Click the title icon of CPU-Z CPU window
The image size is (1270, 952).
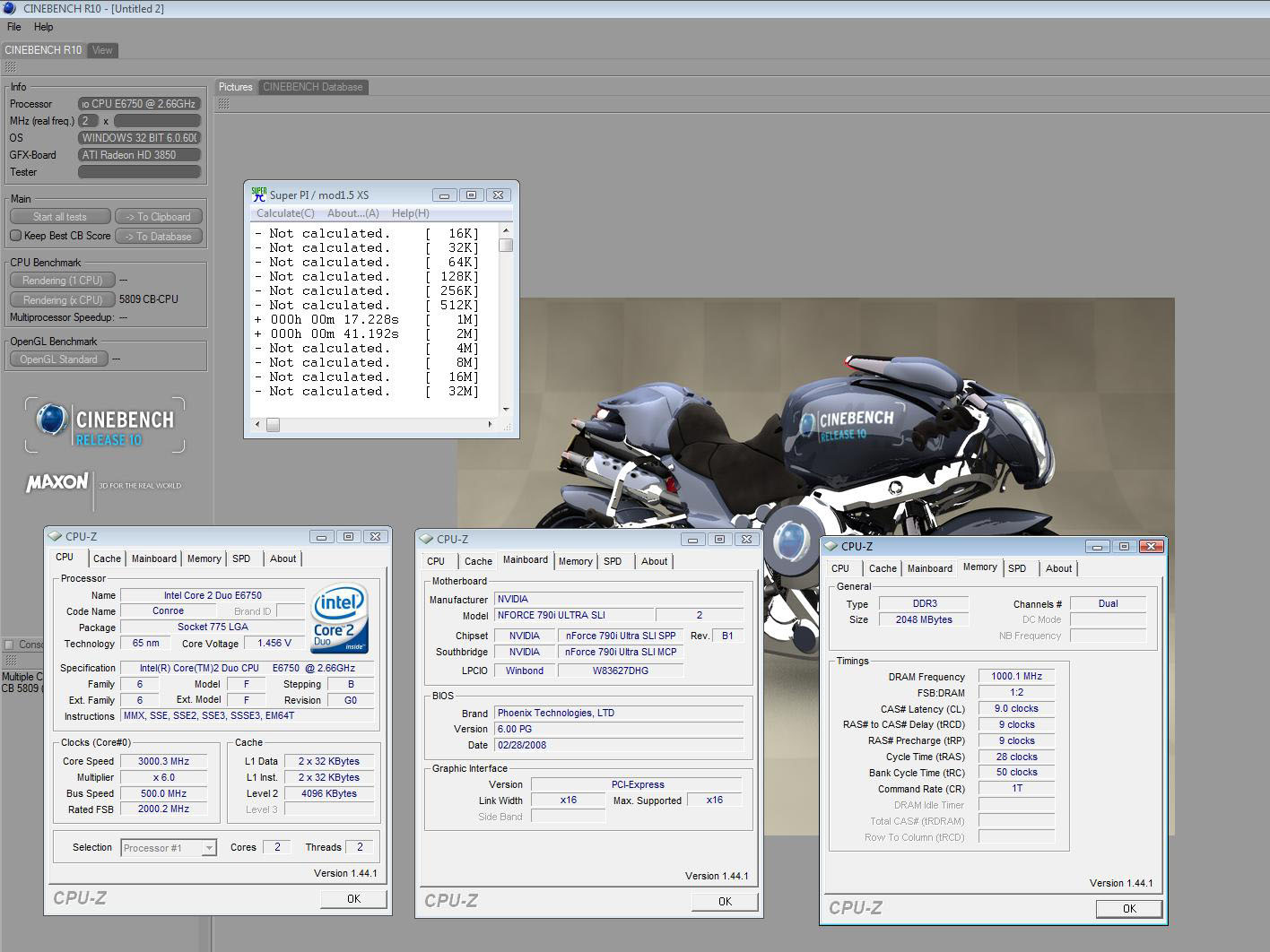(x=55, y=536)
